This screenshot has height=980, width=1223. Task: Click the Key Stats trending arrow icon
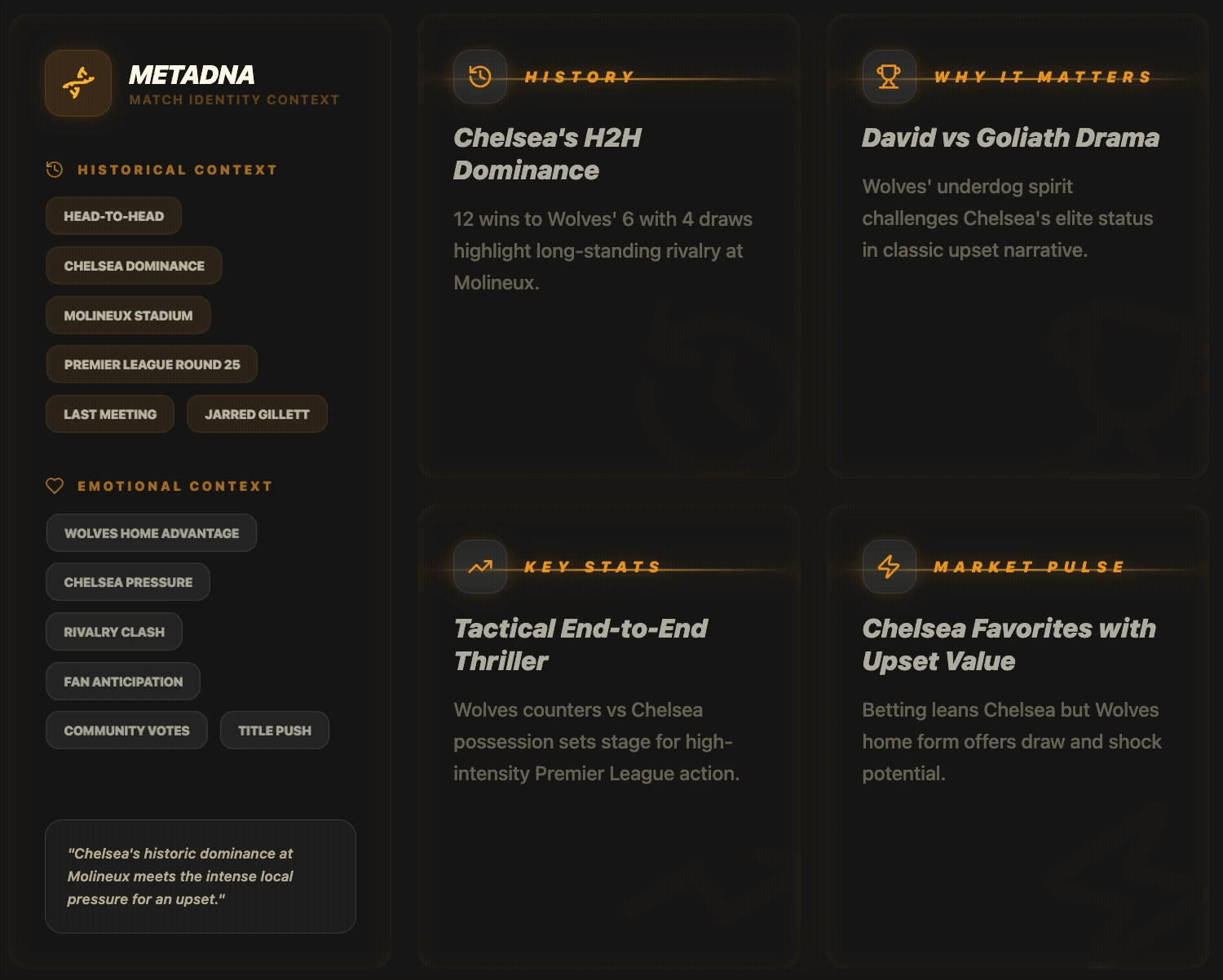click(480, 567)
